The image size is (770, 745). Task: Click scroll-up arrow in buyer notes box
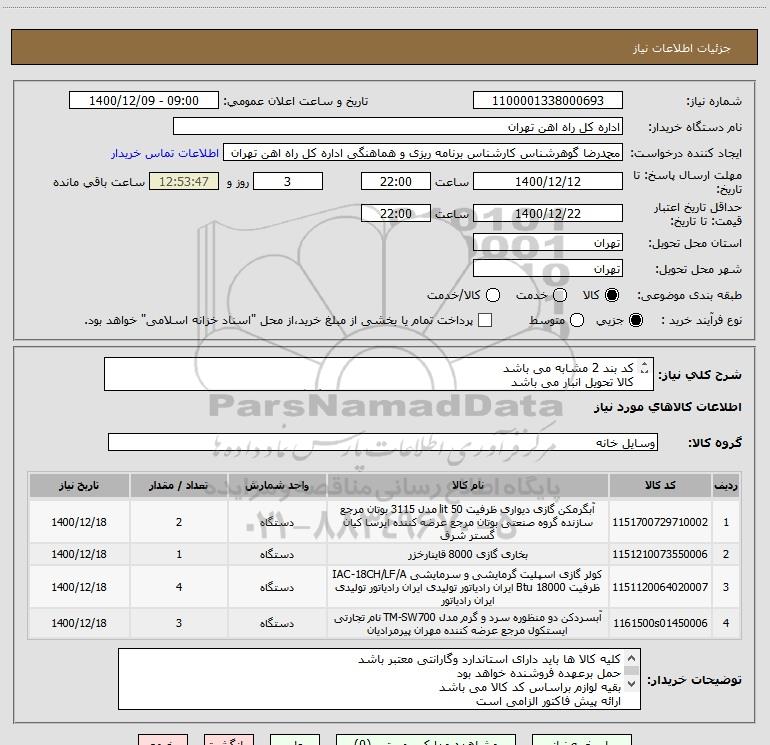[x=632, y=658]
